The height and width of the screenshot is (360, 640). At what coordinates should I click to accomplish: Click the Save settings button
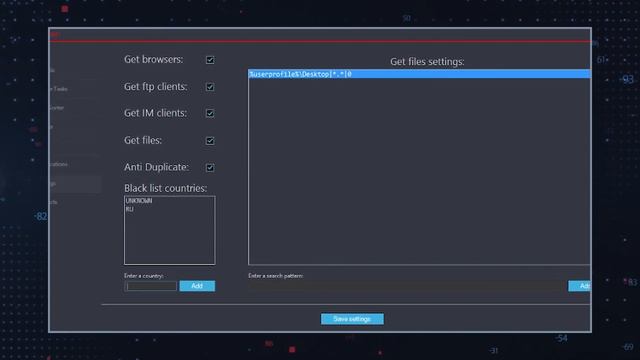[x=352, y=319]
